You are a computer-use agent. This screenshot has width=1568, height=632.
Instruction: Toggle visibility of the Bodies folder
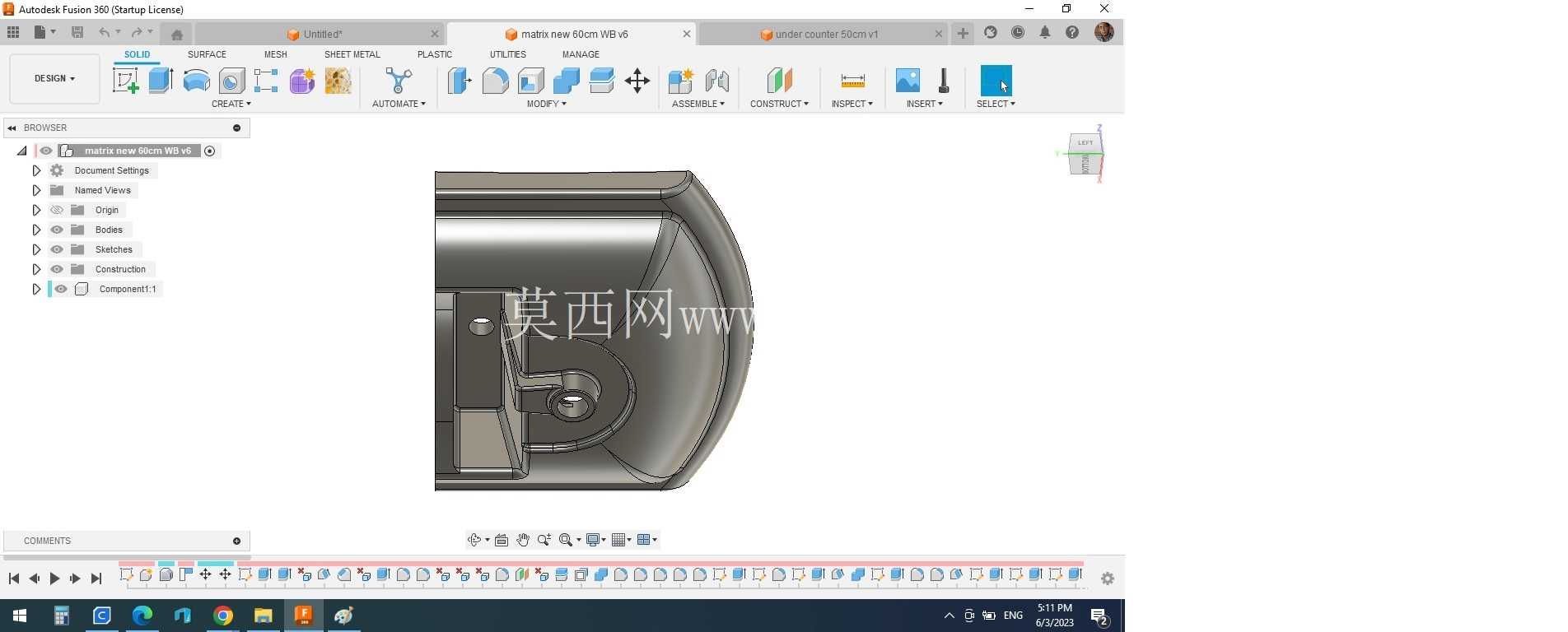pyautogui.click(x=57, y=230)
